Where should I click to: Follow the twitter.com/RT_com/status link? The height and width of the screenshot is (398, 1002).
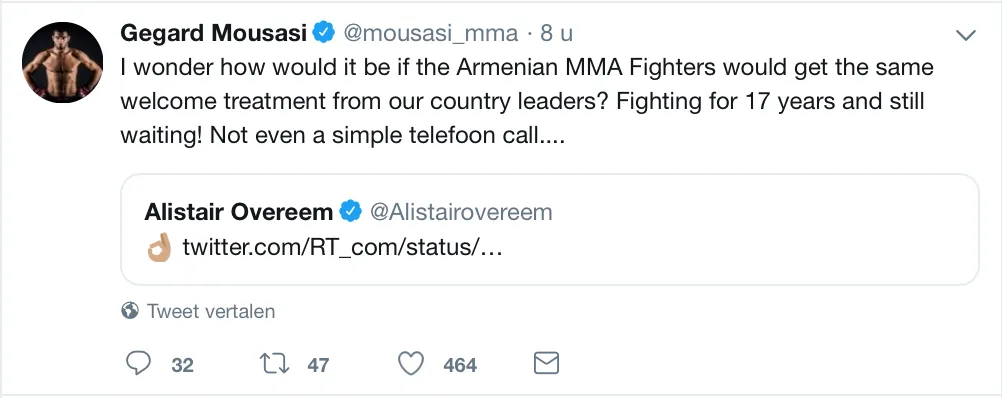tap(343, 247)
